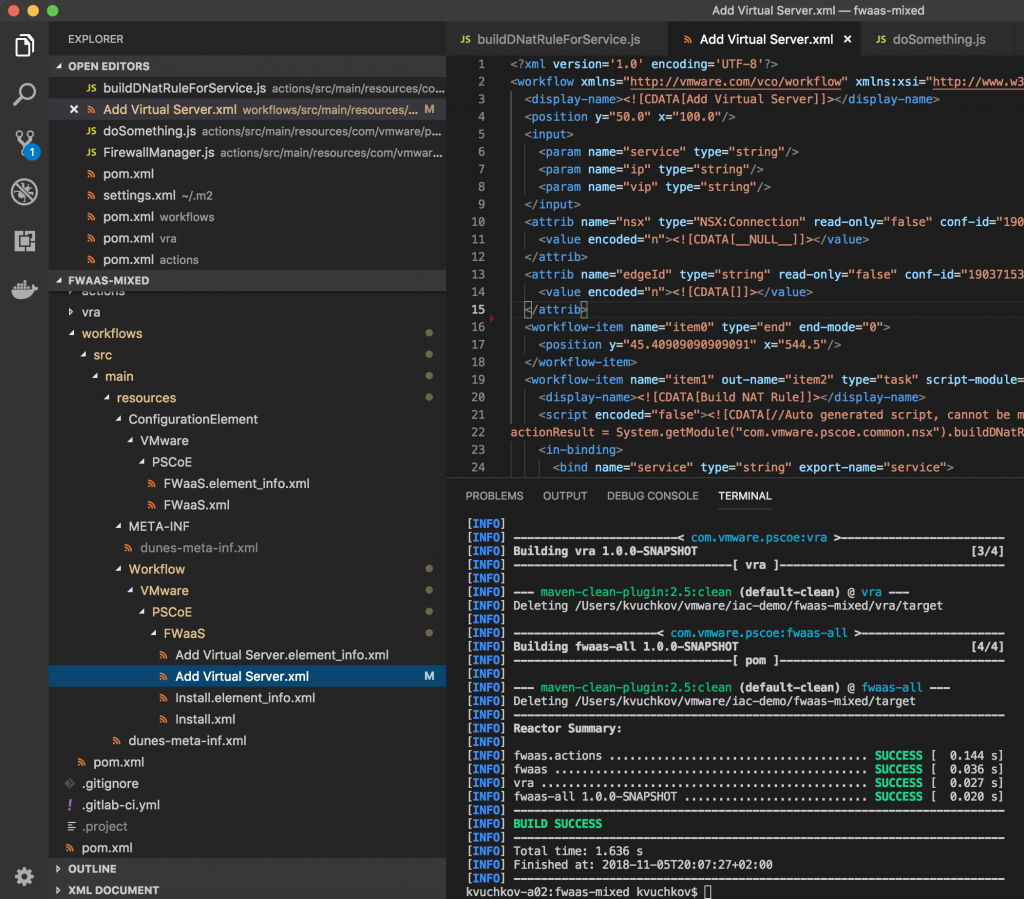This screenshot has width=1024, height=899.
Task: Close Add Virtual Server.xml from Open Editors list
Action: (72, 109)
